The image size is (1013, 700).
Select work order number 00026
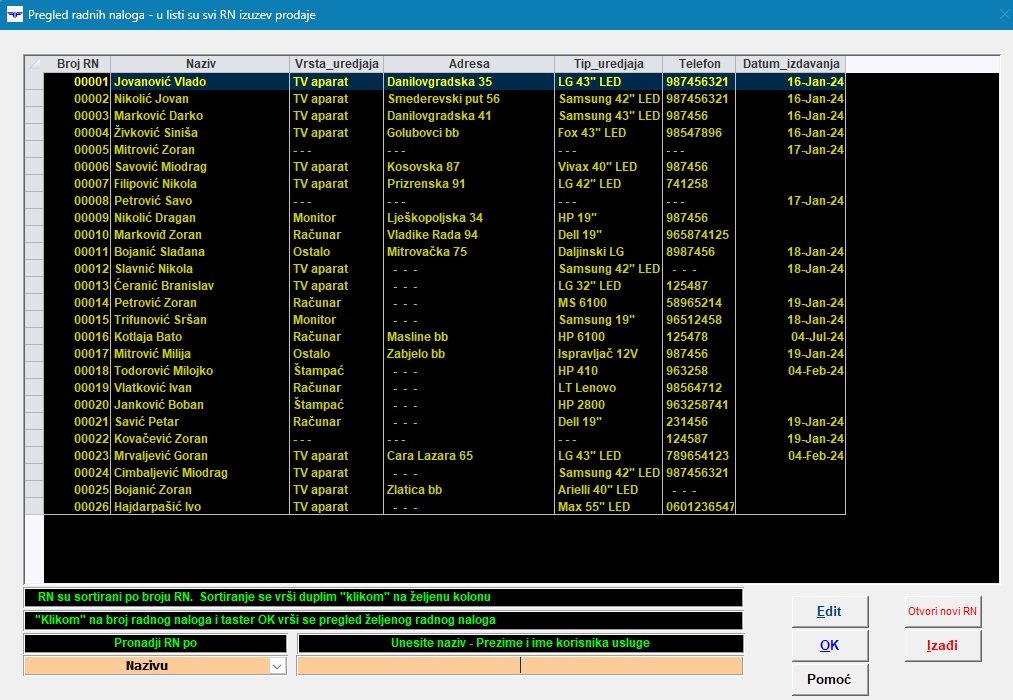click(x=90, y=507)
